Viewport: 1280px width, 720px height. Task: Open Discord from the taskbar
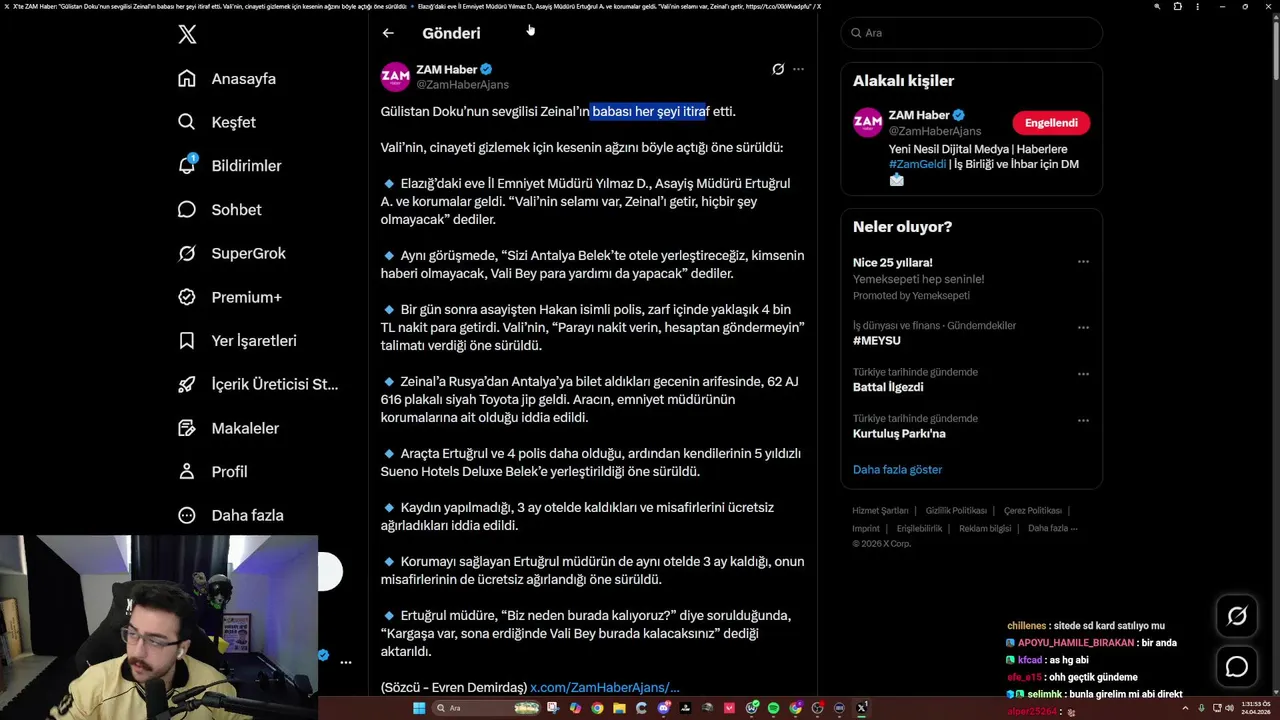pos(664,708)
